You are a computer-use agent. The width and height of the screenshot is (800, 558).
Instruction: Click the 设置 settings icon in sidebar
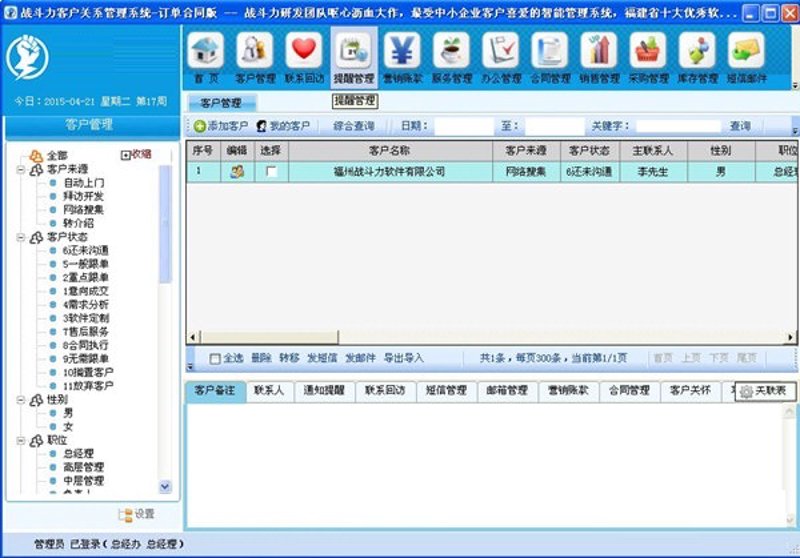(125, 515)
